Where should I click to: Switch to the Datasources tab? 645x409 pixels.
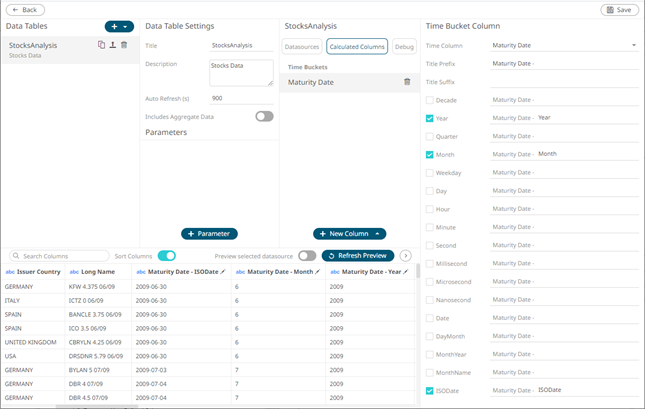pyautogui.click(x=302, y=46)
